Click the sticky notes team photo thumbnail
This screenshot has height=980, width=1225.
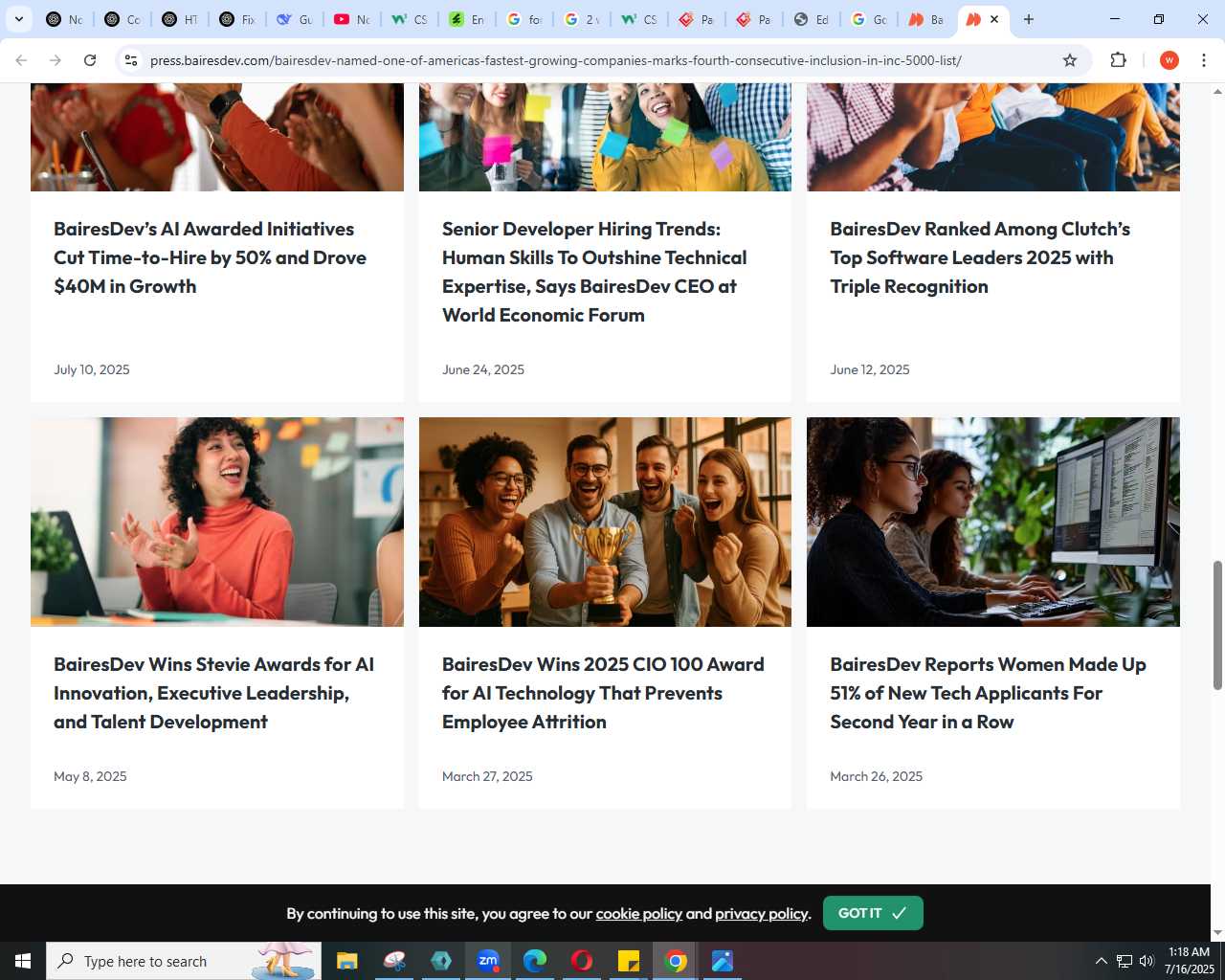605,137
